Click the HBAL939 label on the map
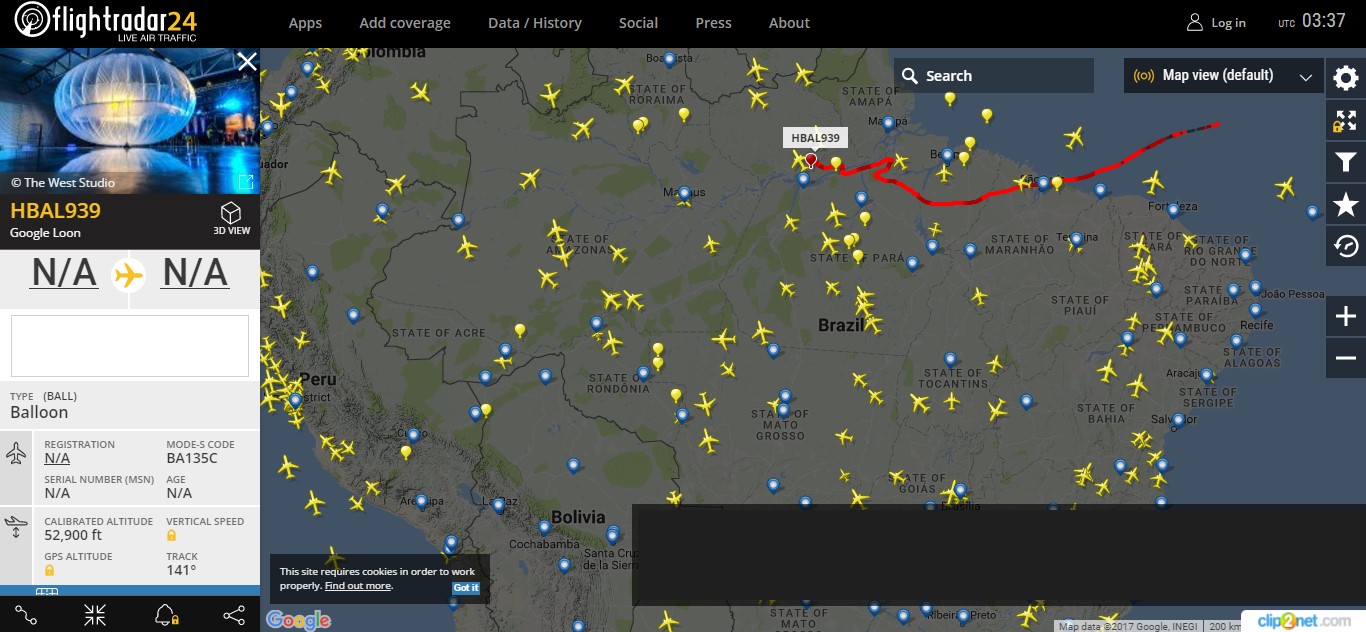Screen dimensions: 1366x632 click(x=815, y=138)
